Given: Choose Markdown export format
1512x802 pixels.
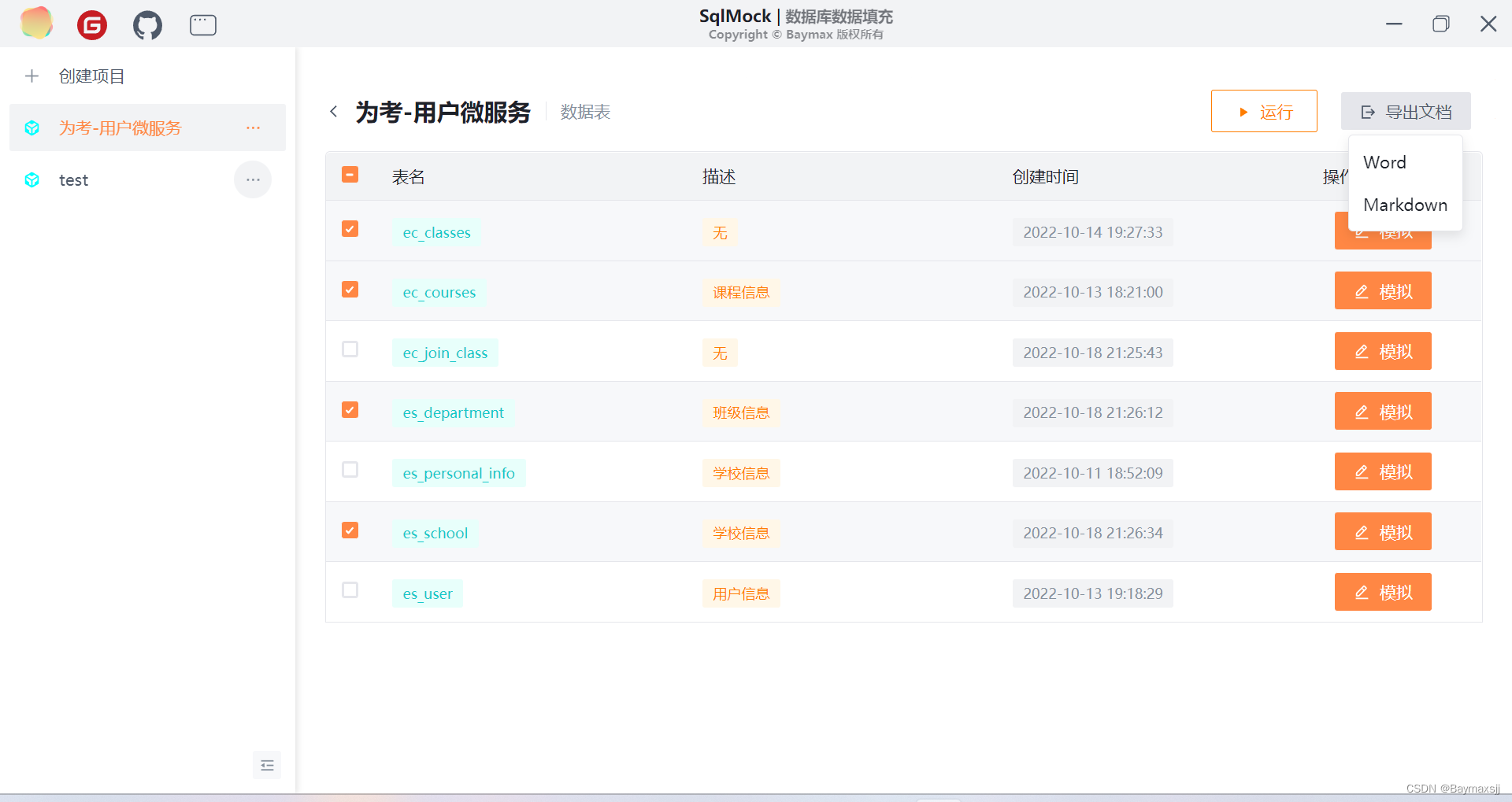Looking at the screenshot, I should click(x=1406, y=205).
